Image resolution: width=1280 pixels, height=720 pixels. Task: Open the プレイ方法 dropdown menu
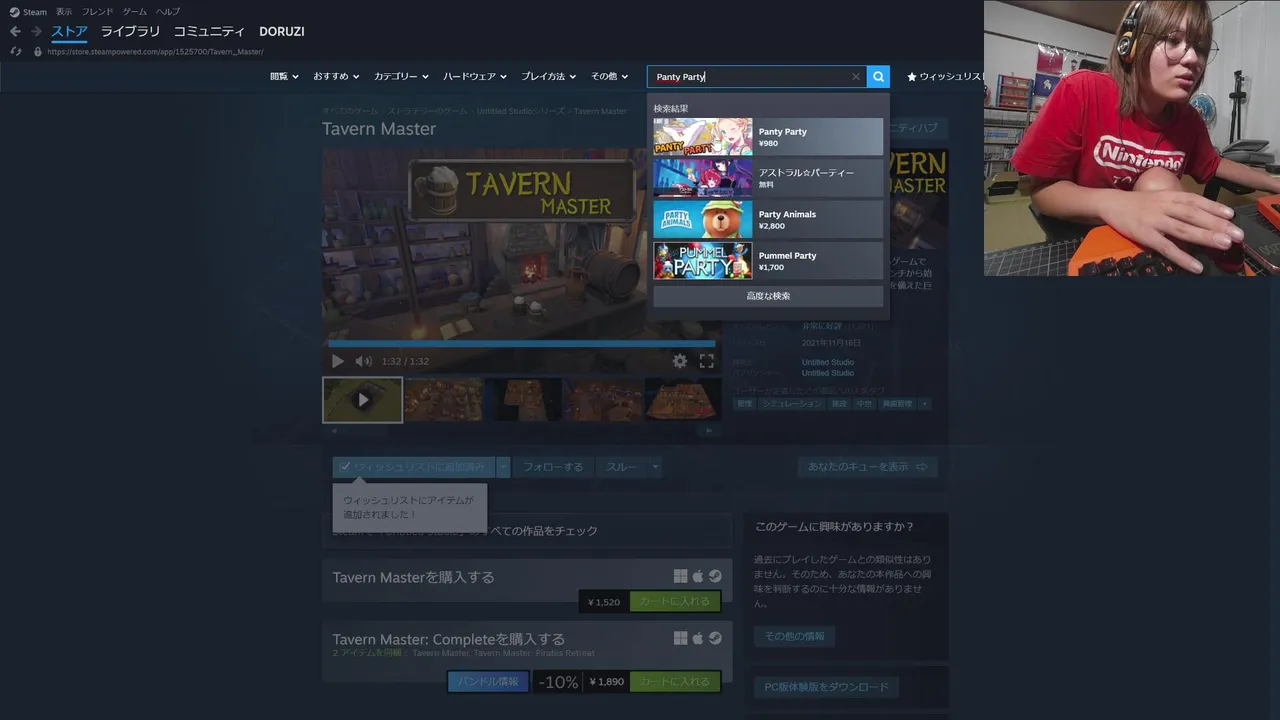point(550,77)
